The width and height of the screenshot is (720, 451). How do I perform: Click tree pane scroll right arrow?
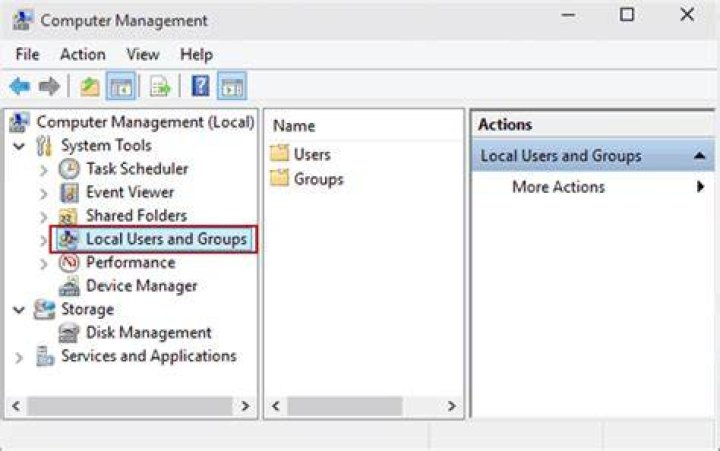click(x=245, y=406)
